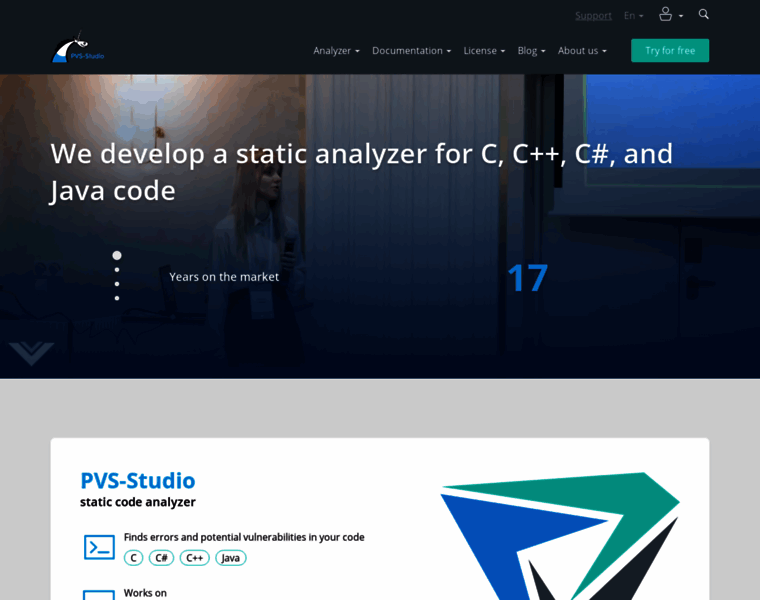The image size is (760, 600).
Task: Click the blue PVS-Studio heading
Action: click(138, 481)
